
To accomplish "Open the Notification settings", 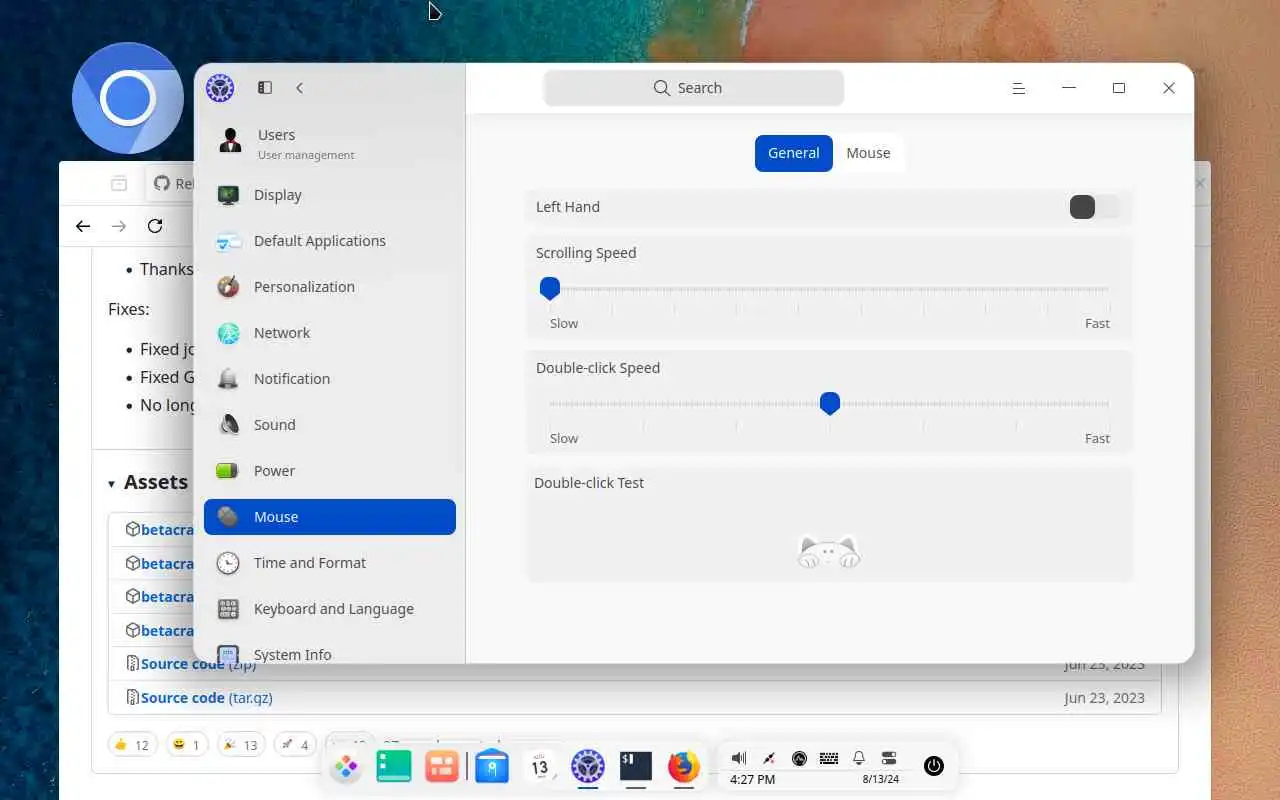I will coord(329,379).
